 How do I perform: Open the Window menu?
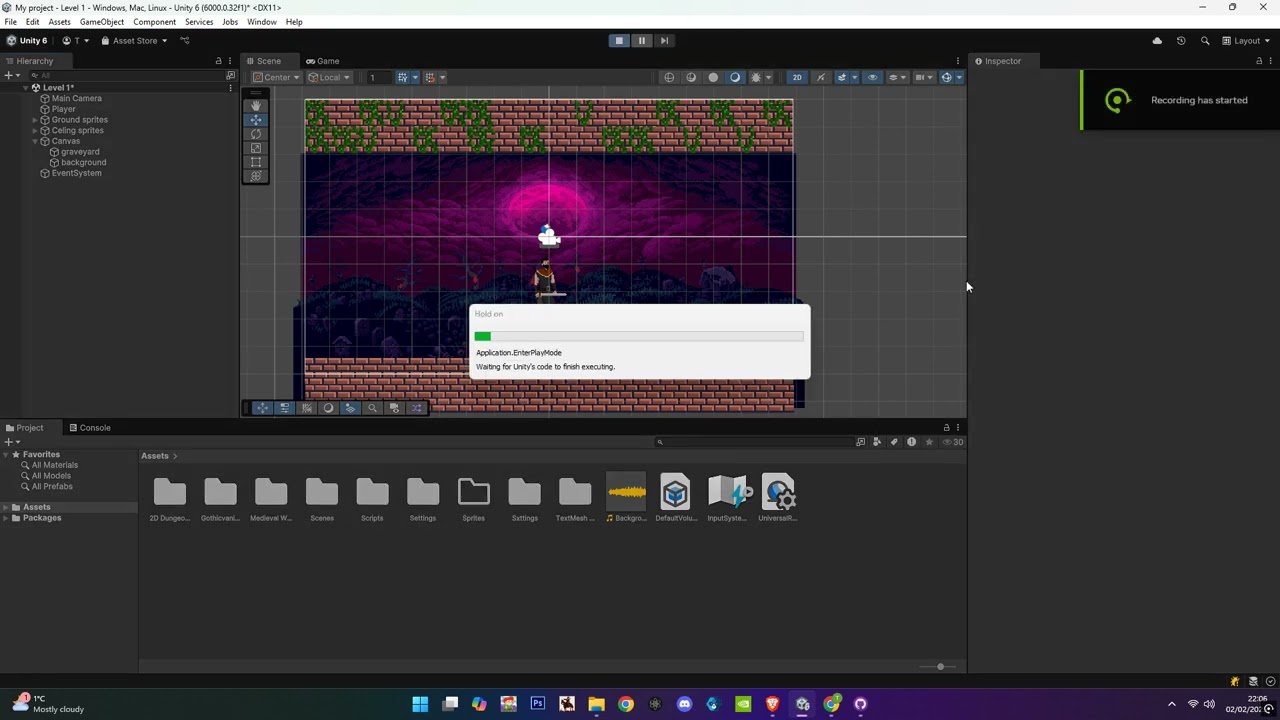[x=261, y=22]
